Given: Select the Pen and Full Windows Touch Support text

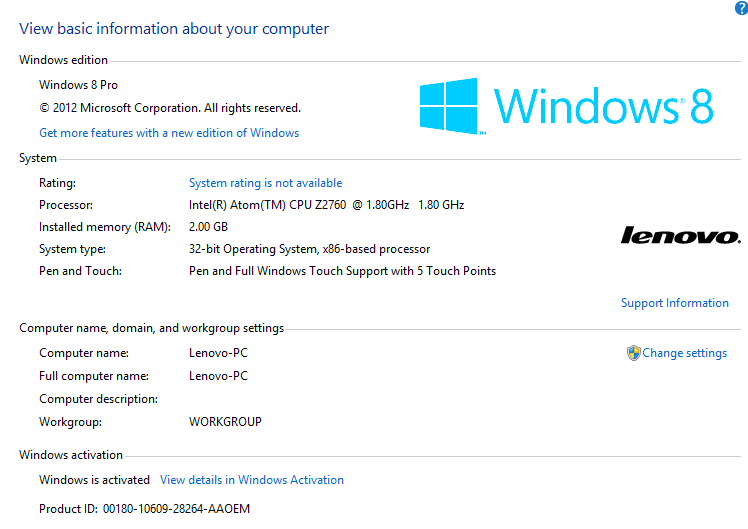Looking at the screenshot, I should click(x=342, y=271).
